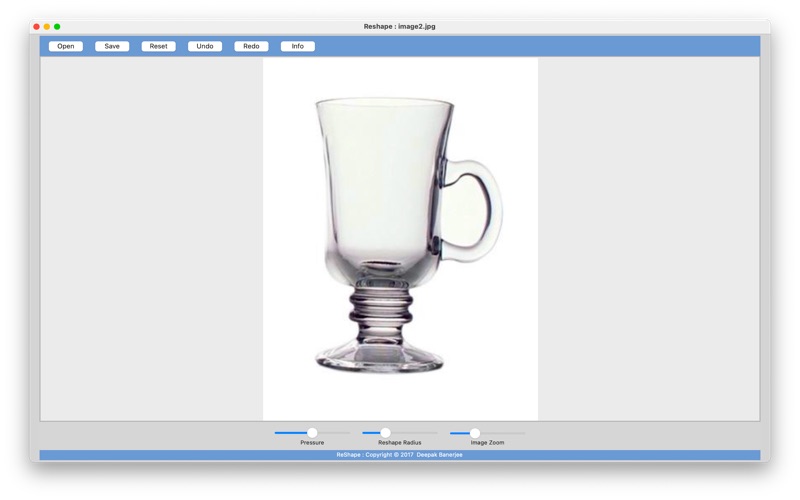
Task: Click the Reshape Radius slider knob
Action: point(386,433)
